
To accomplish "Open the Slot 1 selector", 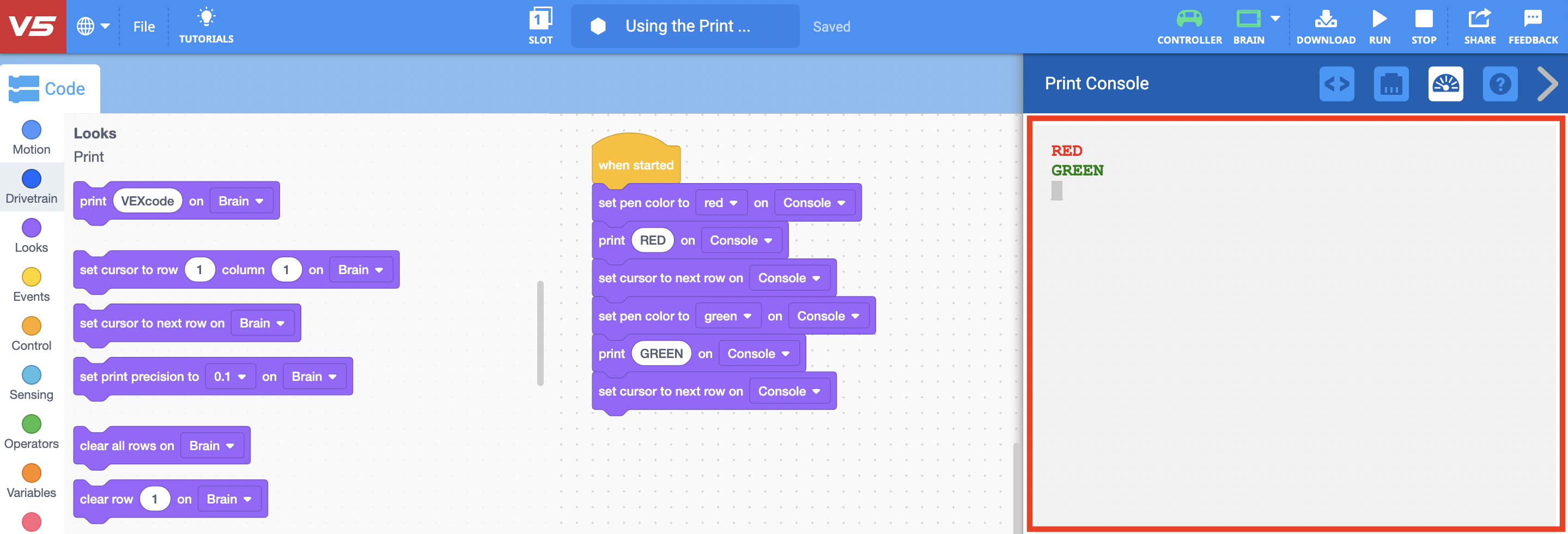I will [540, 26].
